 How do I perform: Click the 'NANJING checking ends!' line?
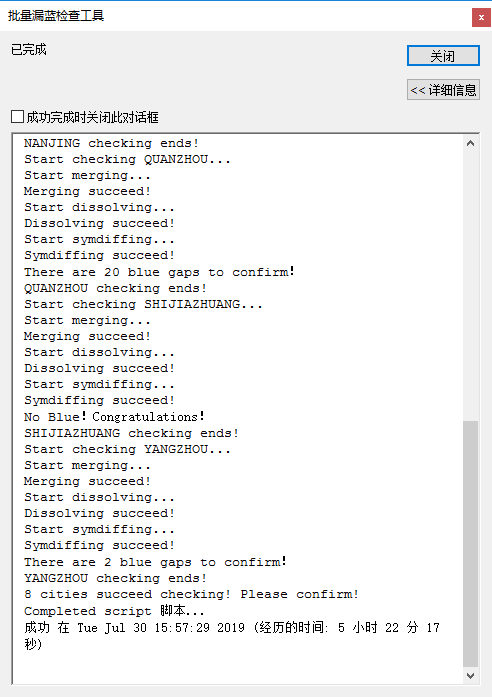pos(111,143)
